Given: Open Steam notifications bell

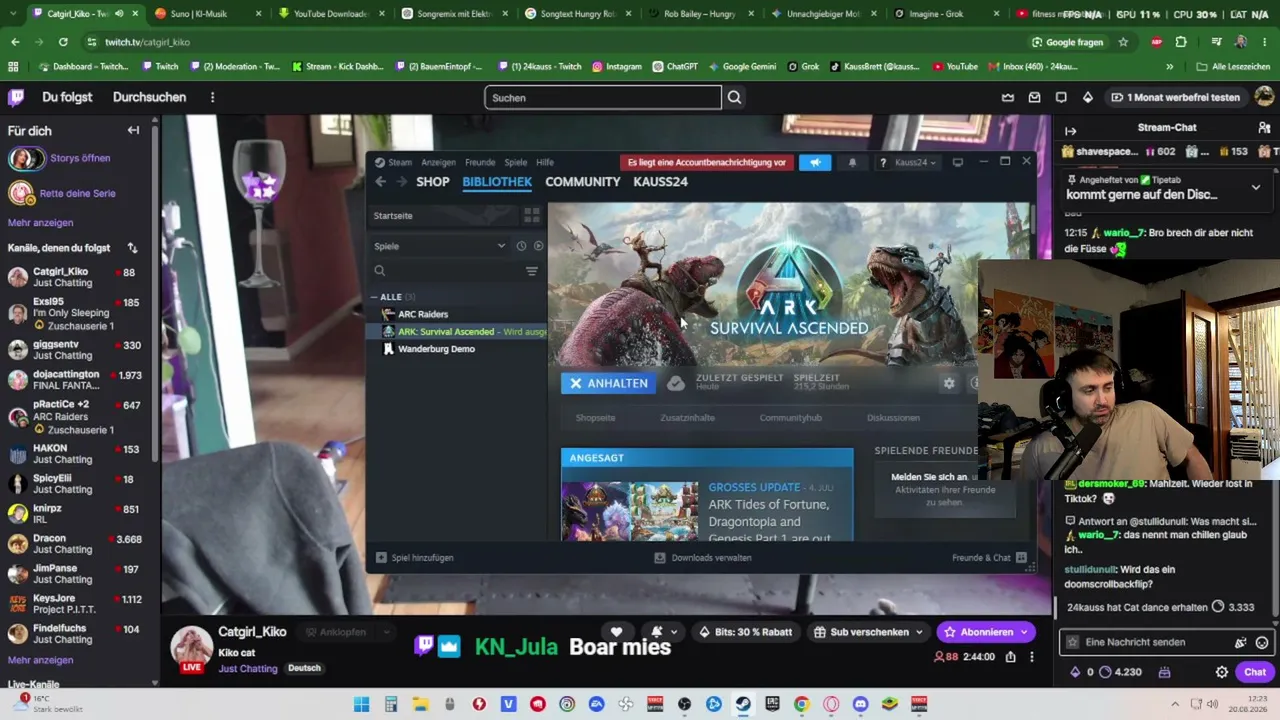Looking at the screenshot, I should click(x=852, y=162).
